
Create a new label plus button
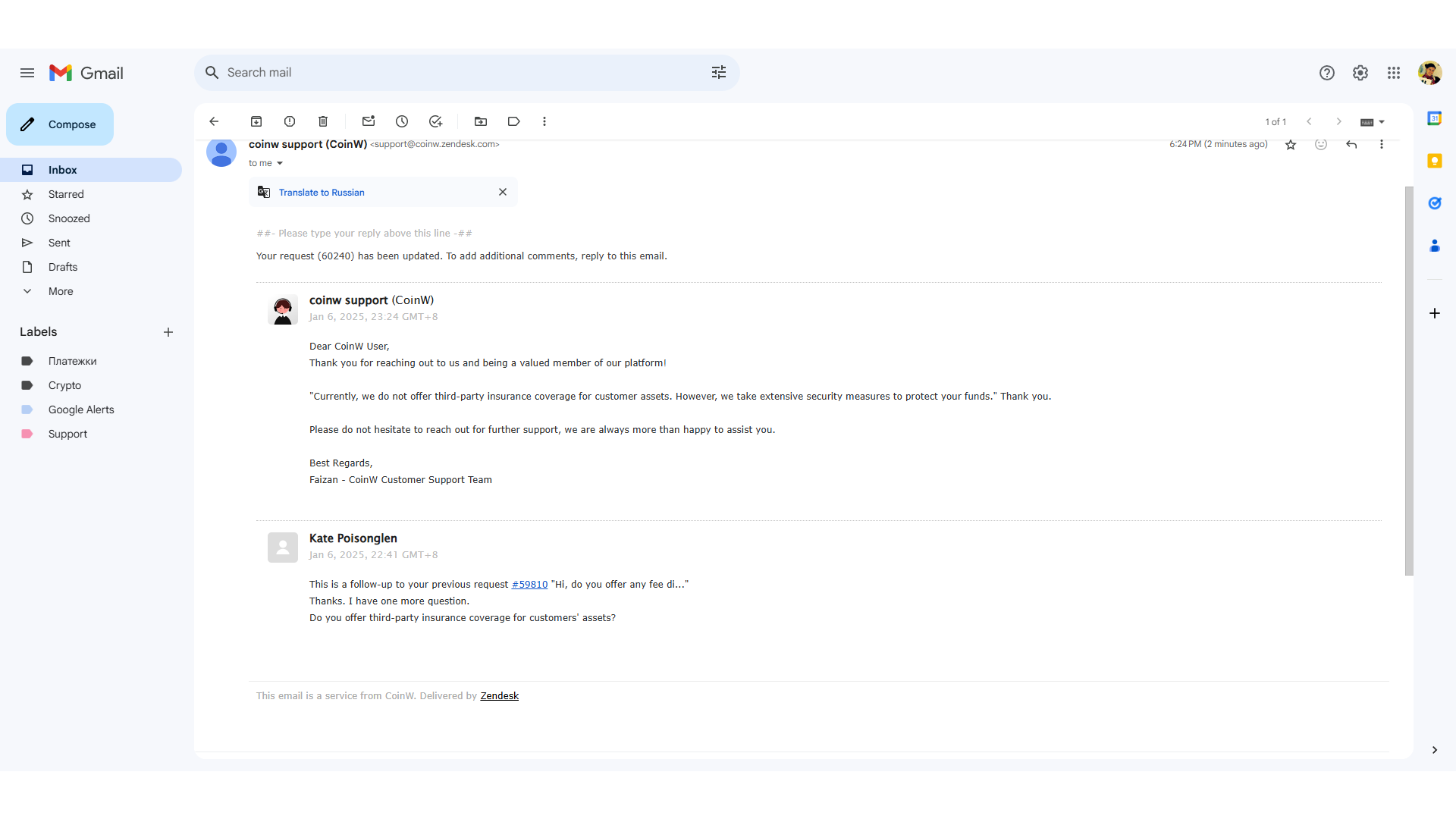[x=168, y=332]
